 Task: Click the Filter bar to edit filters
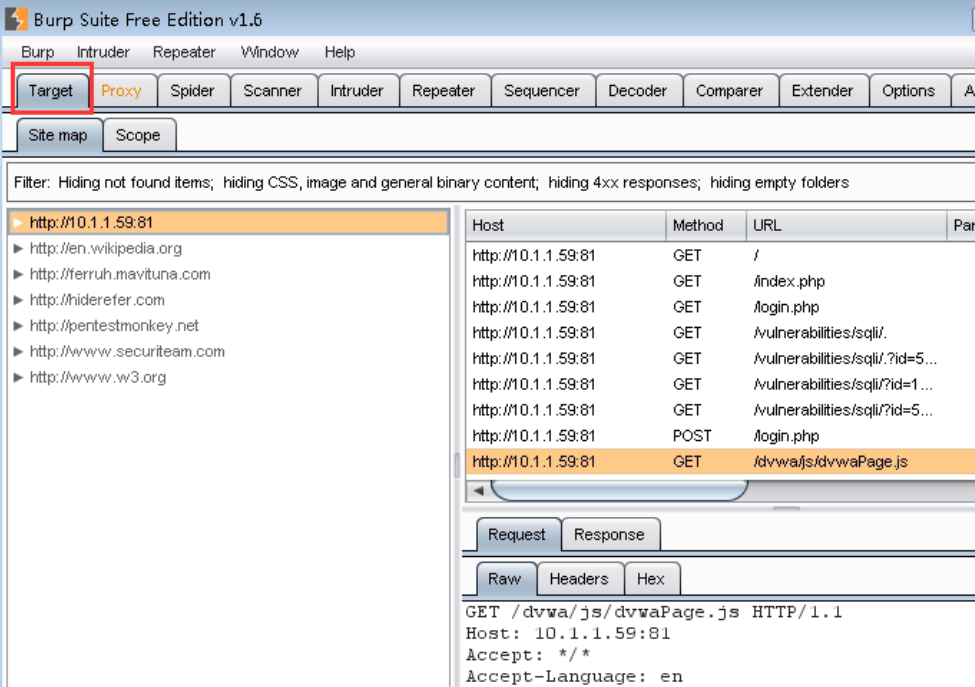click(x=491, y=182)
